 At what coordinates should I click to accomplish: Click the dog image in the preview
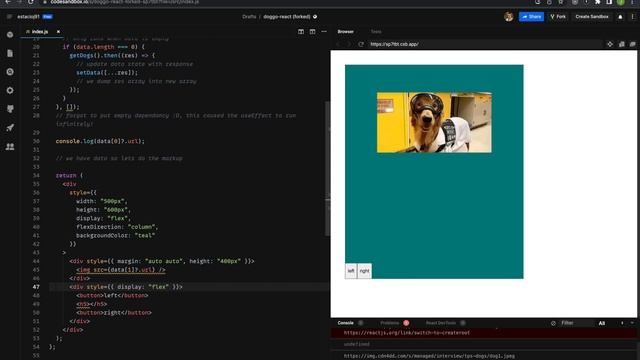tap(434, 122)
